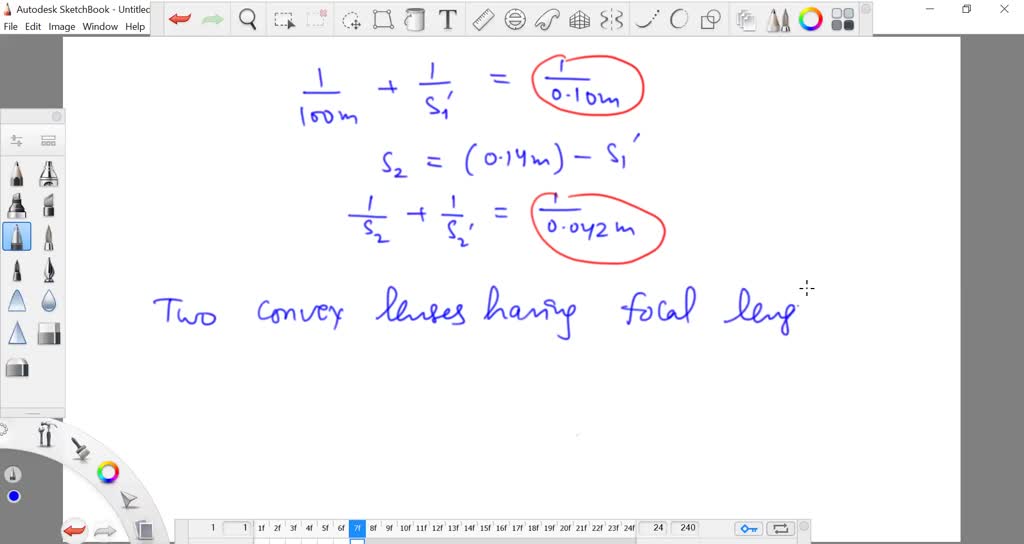Select the Paint Brush with tapered tip

[x=48, y=237]
